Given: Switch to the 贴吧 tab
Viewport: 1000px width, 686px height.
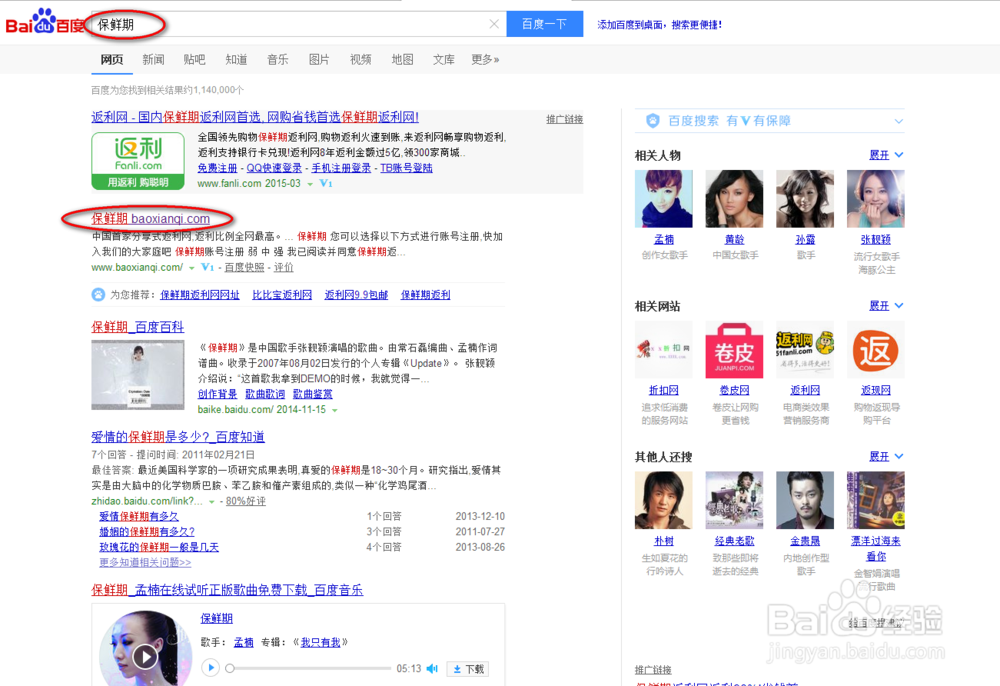Looking at the screenshot, I should pyautogui.click(x=195, y=59).
